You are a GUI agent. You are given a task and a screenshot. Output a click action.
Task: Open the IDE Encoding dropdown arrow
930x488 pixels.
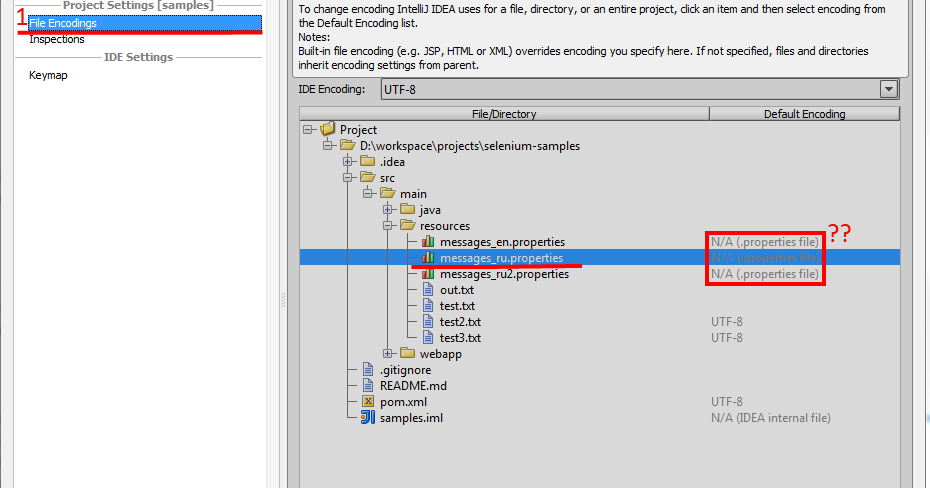[888, 90]
